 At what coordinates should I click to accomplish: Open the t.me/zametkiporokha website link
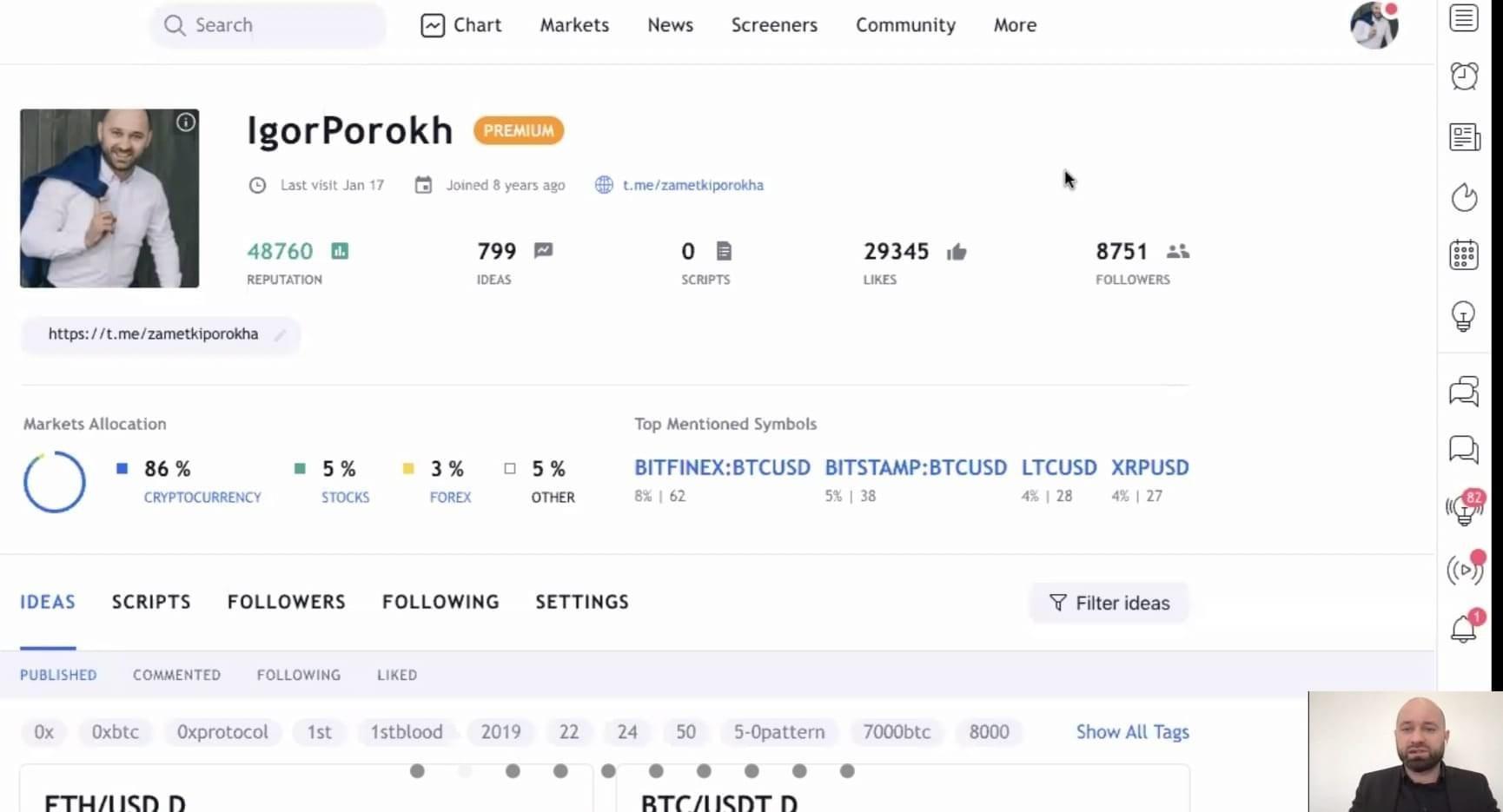point(692,185)
